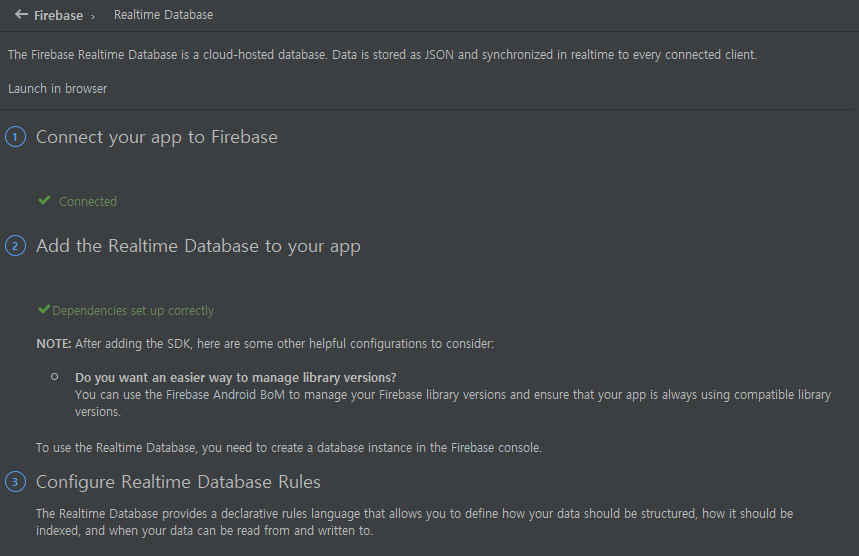Click Configure Realtime Database Rules heading
The image size is (859, 556).
point(178,482)
